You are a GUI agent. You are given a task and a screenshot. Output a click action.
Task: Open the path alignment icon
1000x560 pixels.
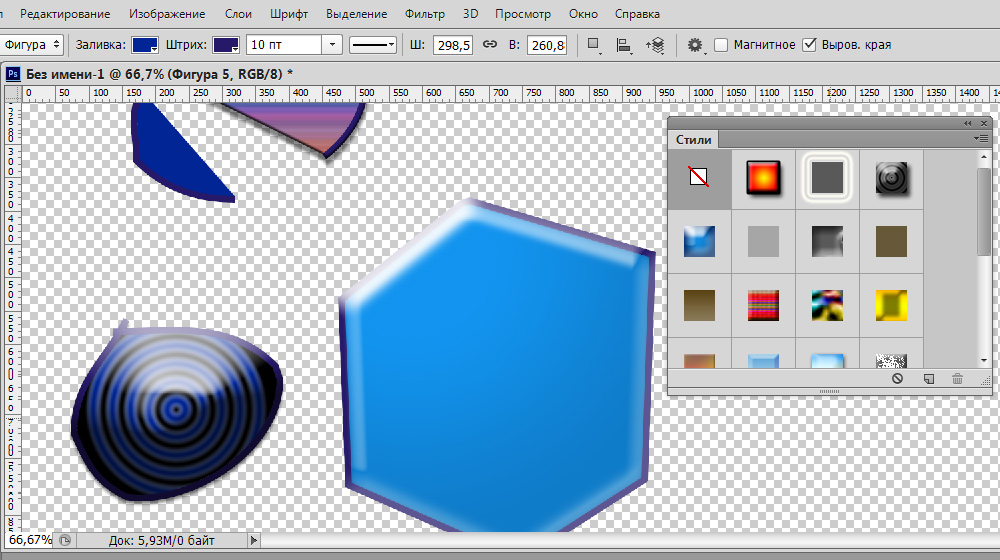coord(624,45)
